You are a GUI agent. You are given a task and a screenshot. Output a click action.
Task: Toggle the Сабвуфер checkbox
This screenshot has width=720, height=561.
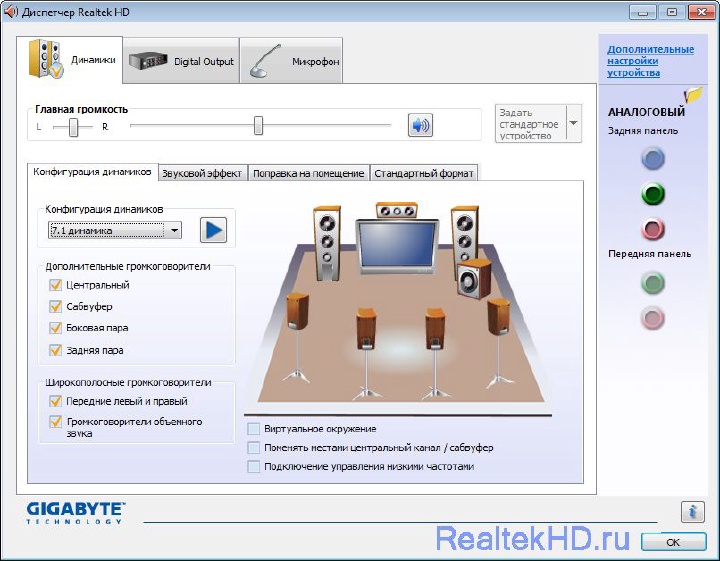[56, 307]
